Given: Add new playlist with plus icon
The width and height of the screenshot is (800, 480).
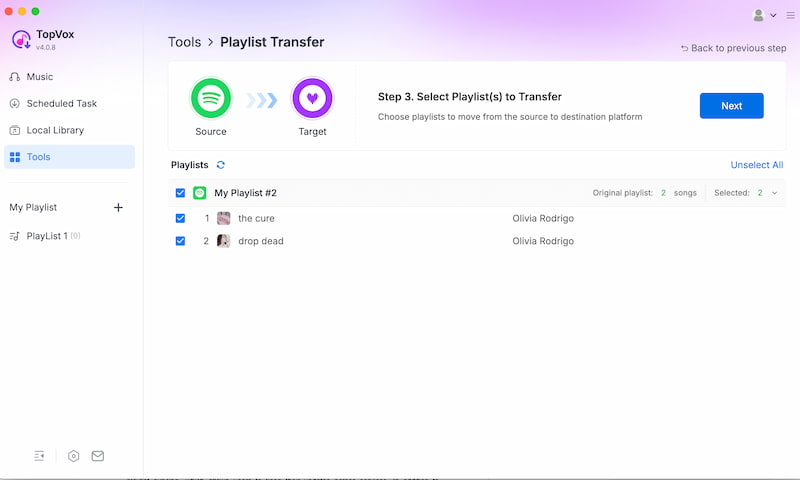Looking at the screenshot, I should tap(118, 208).
